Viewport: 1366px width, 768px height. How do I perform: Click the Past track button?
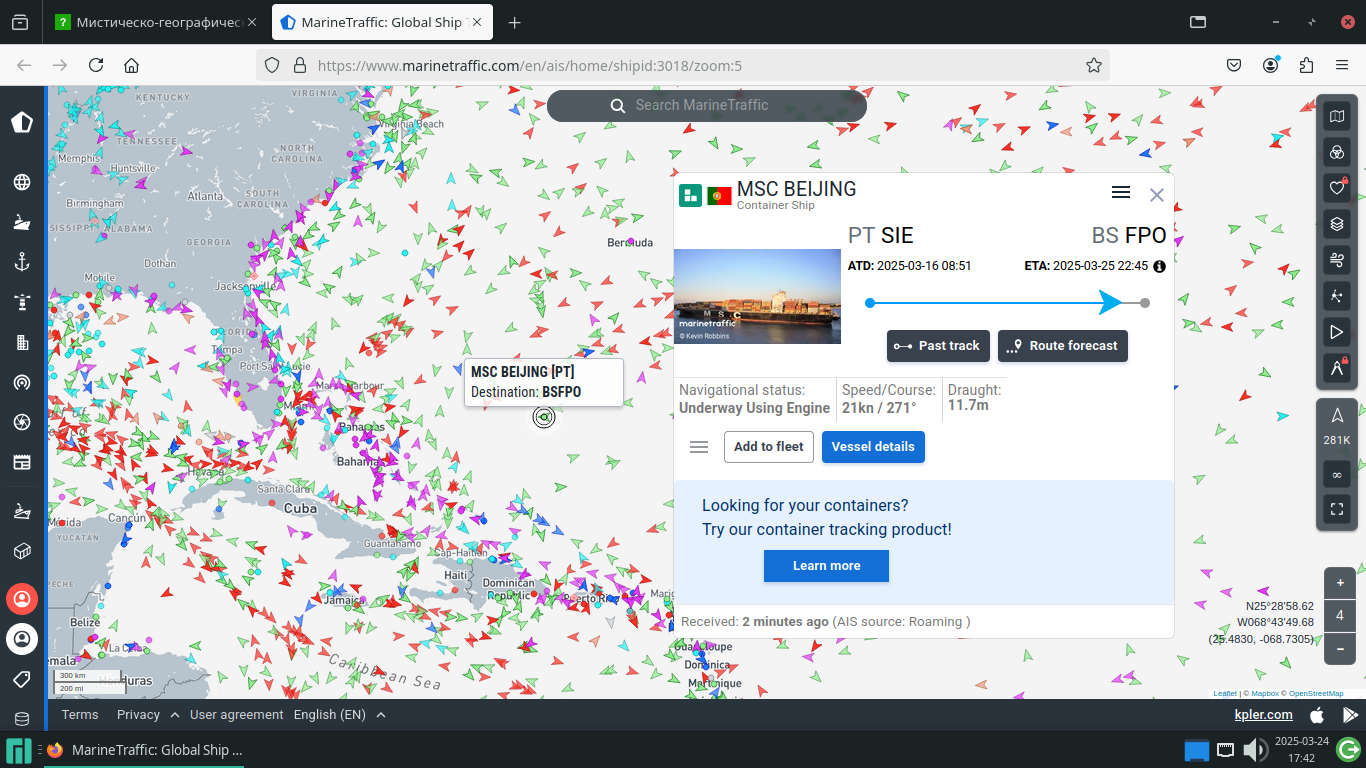[938, 346]
